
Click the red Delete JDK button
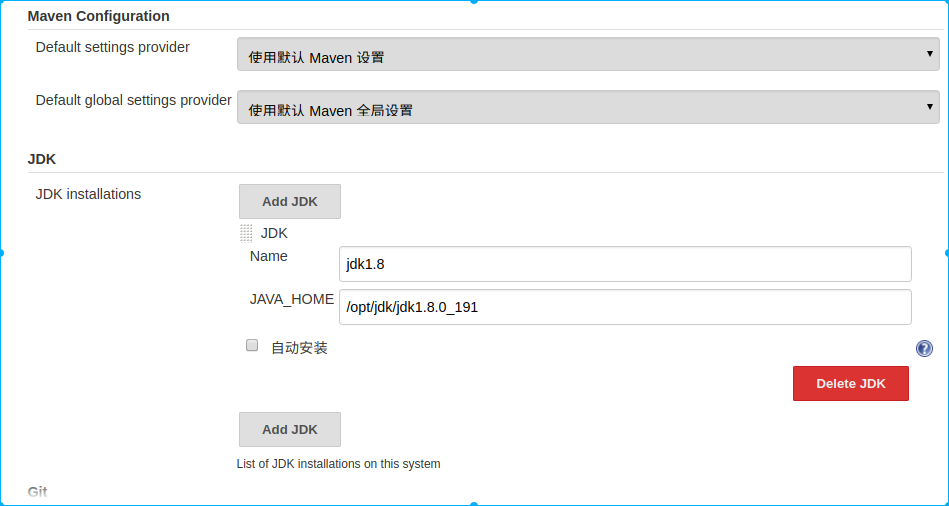click(850, 383)
